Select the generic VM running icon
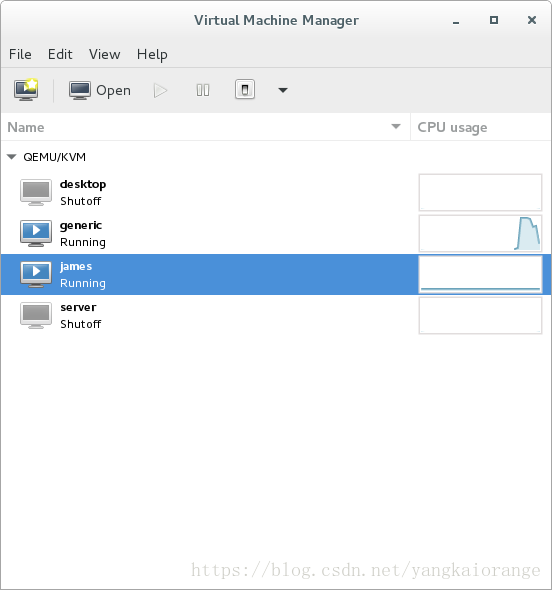The image size is (552, 590). [x=36, y=233]
